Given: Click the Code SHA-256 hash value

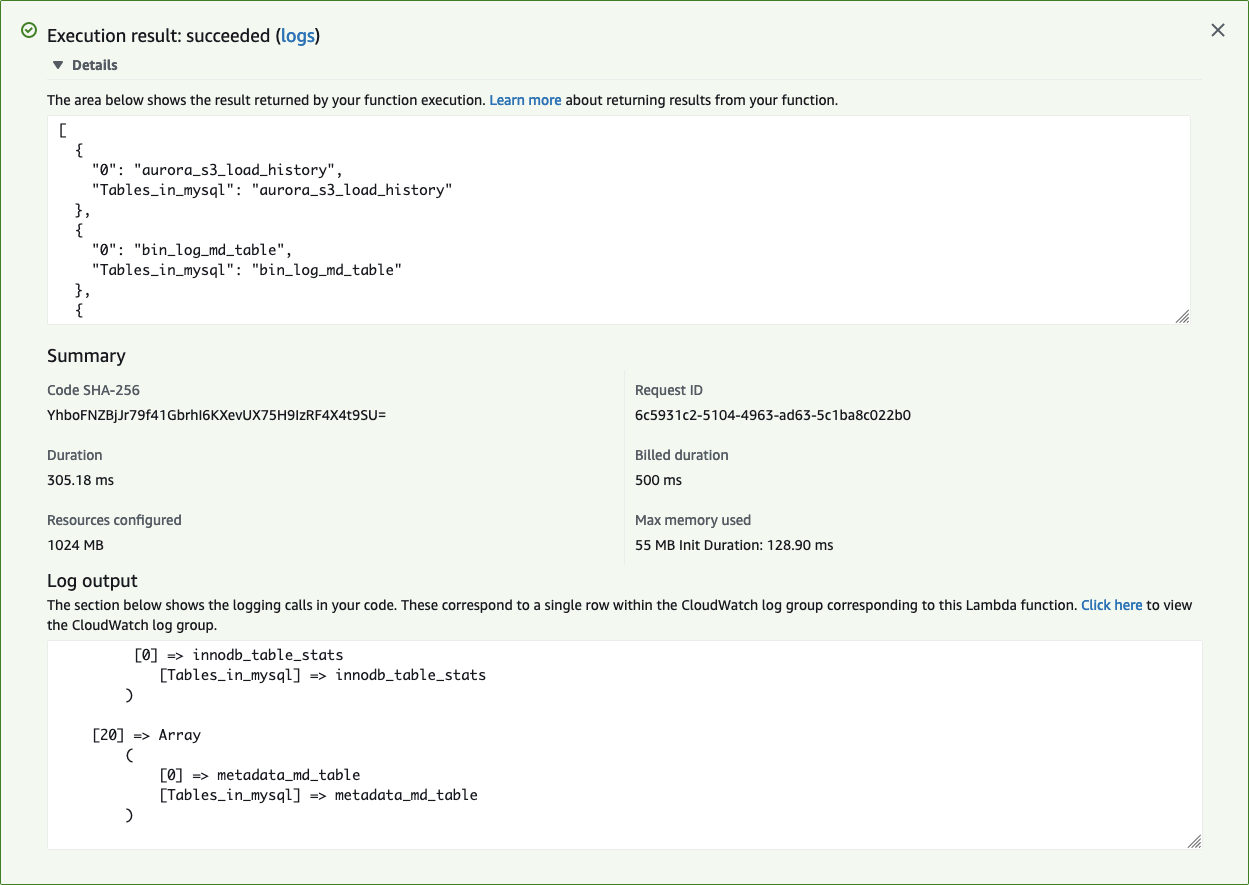Looking at the screenshot, I should point(216,415).
